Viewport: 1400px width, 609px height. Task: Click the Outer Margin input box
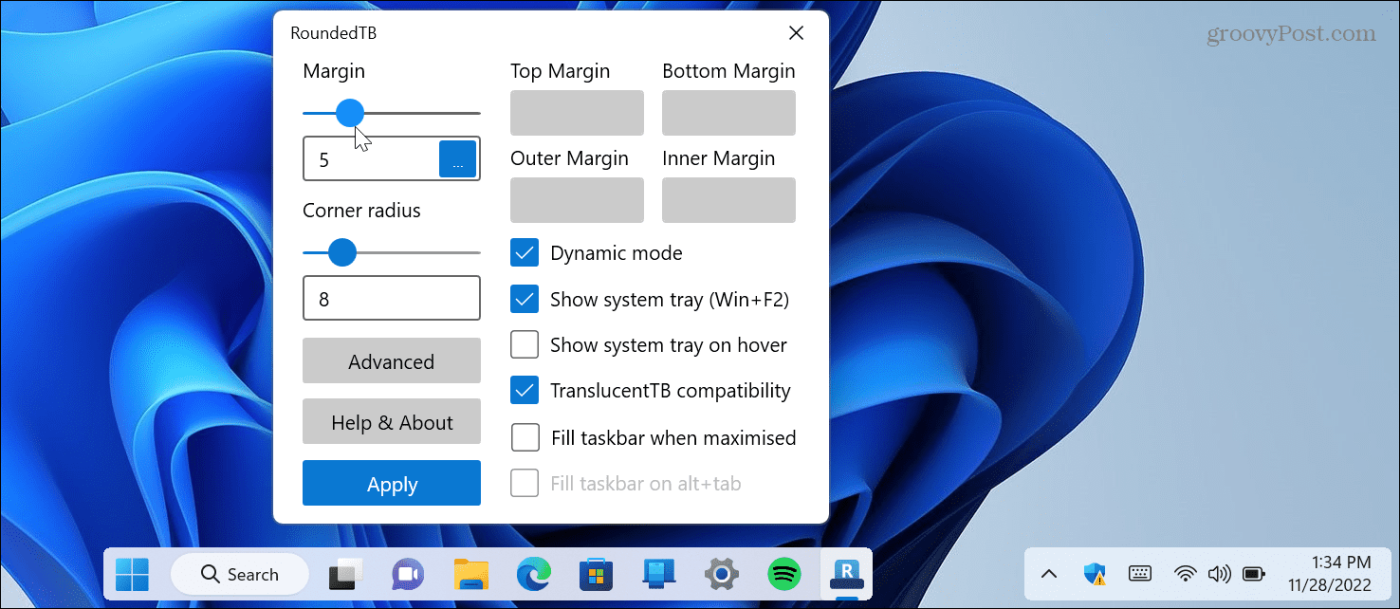click(x=577, y=200)
